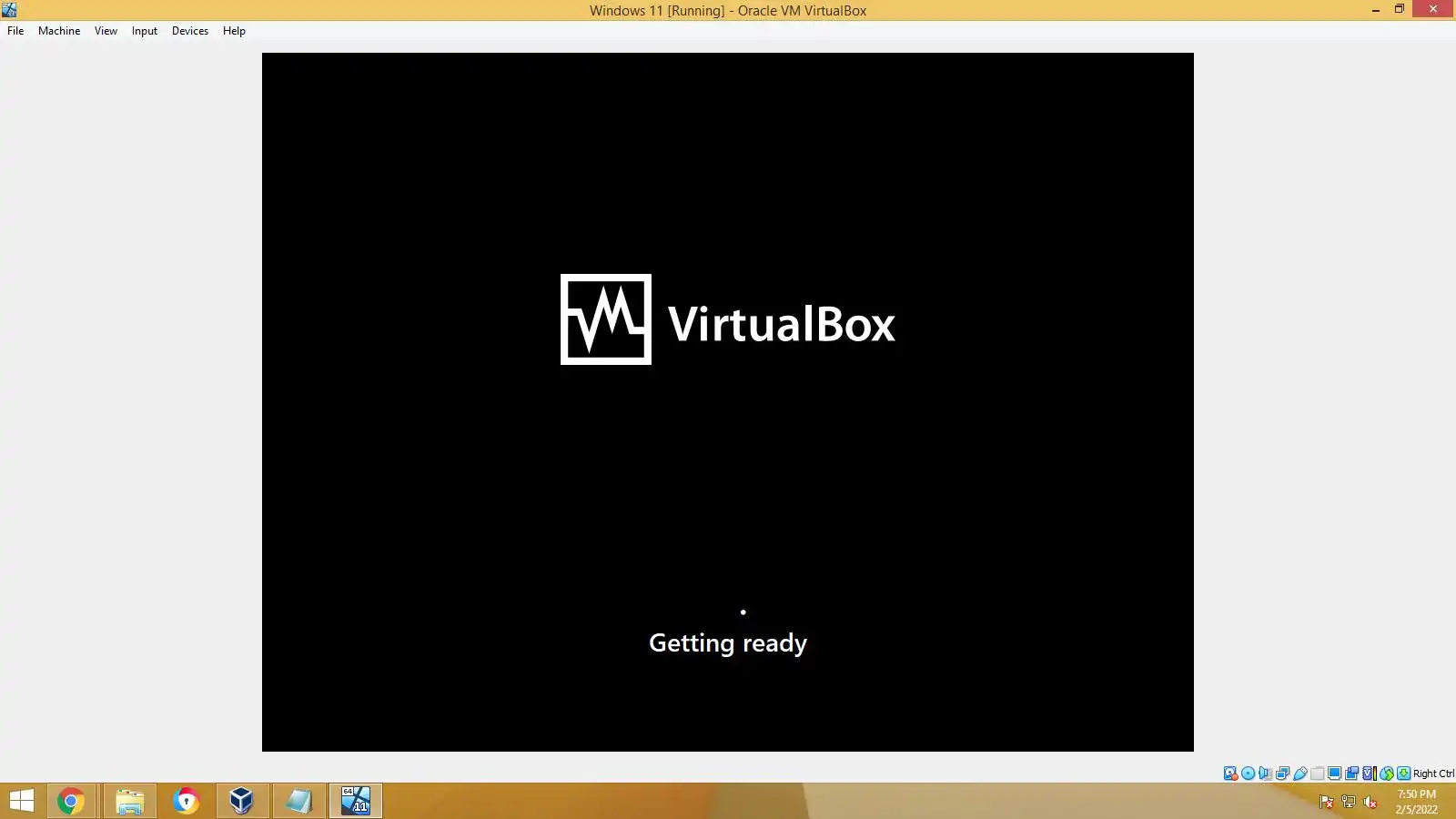The image size is (1456, 819).
Task: Click the network tray icon
Action: [1349, 802]
